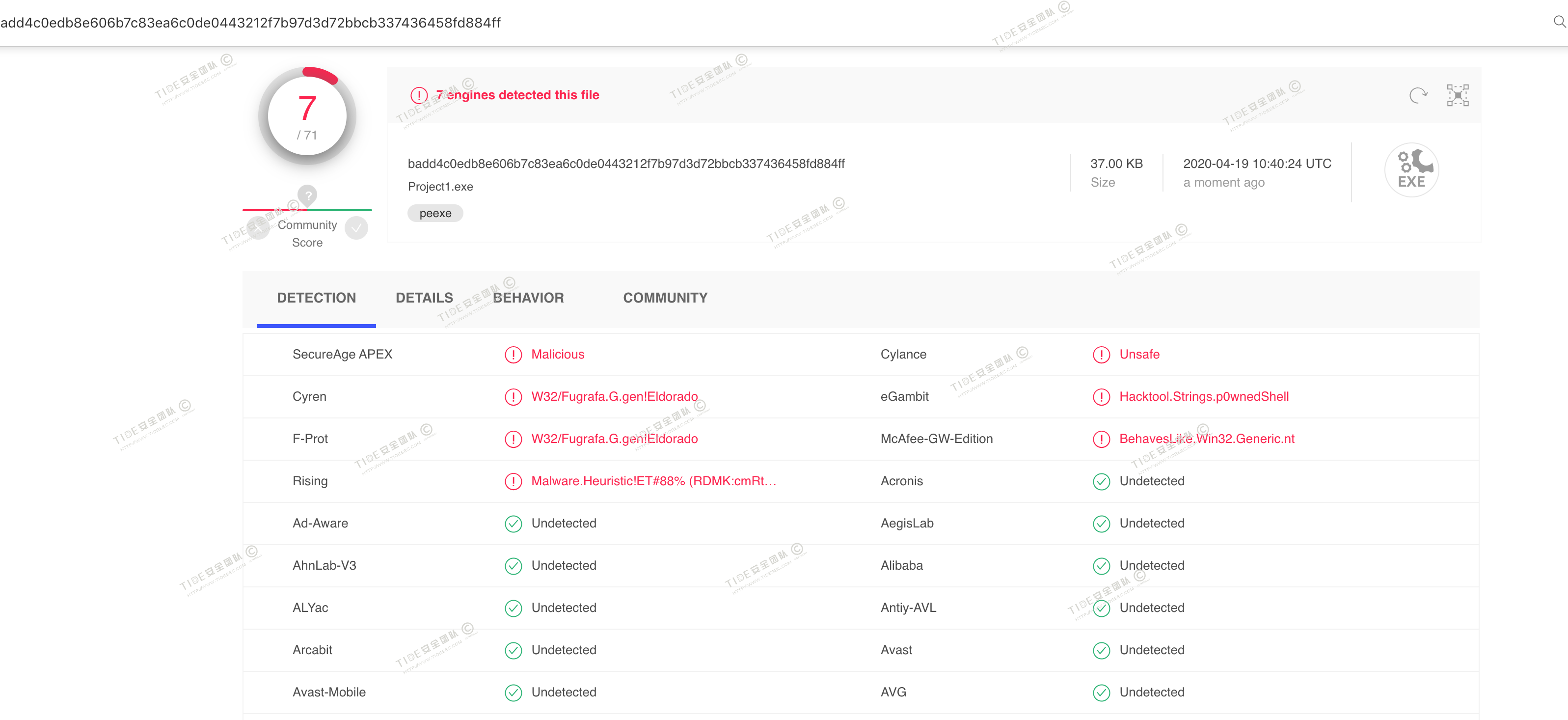1568x720 pixels.
Task: Click the EXE file type icon
Action: click(1411, 170)
